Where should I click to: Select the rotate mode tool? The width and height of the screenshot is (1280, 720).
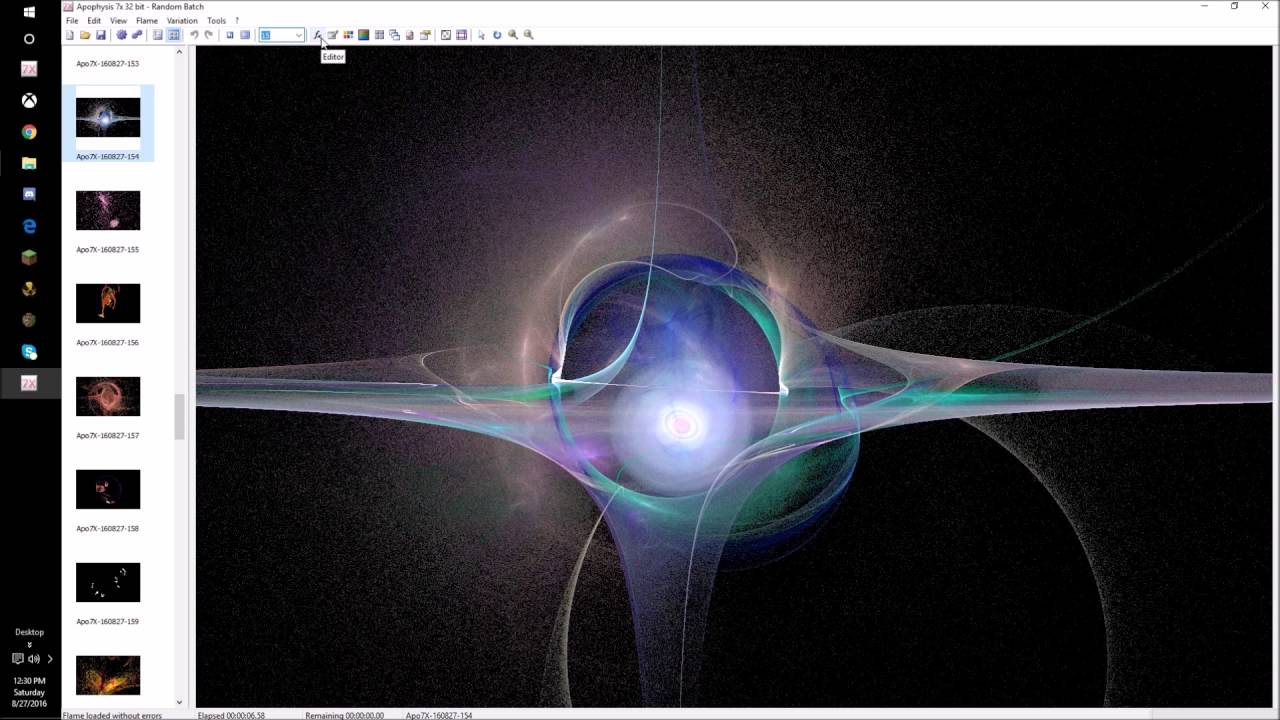497,35
